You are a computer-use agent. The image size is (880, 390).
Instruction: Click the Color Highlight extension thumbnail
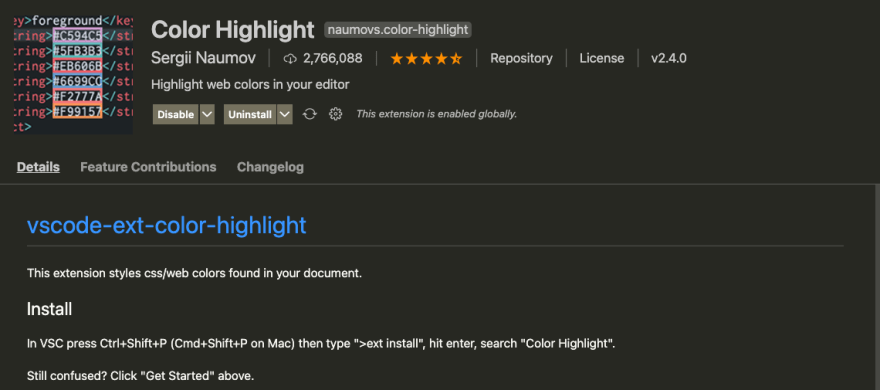coord(74,75)
